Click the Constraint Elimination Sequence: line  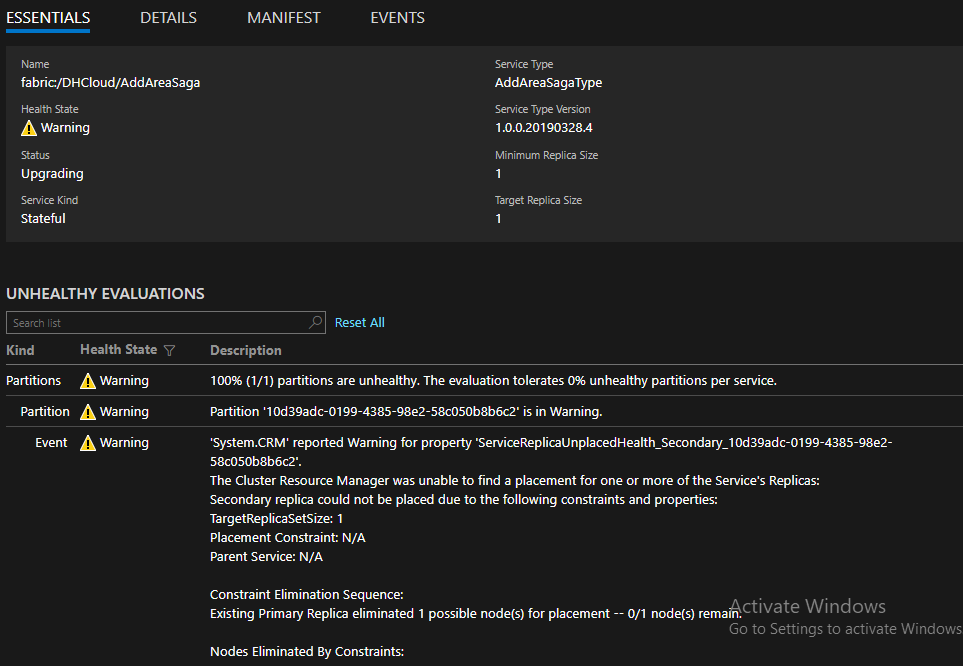(306, 595)
